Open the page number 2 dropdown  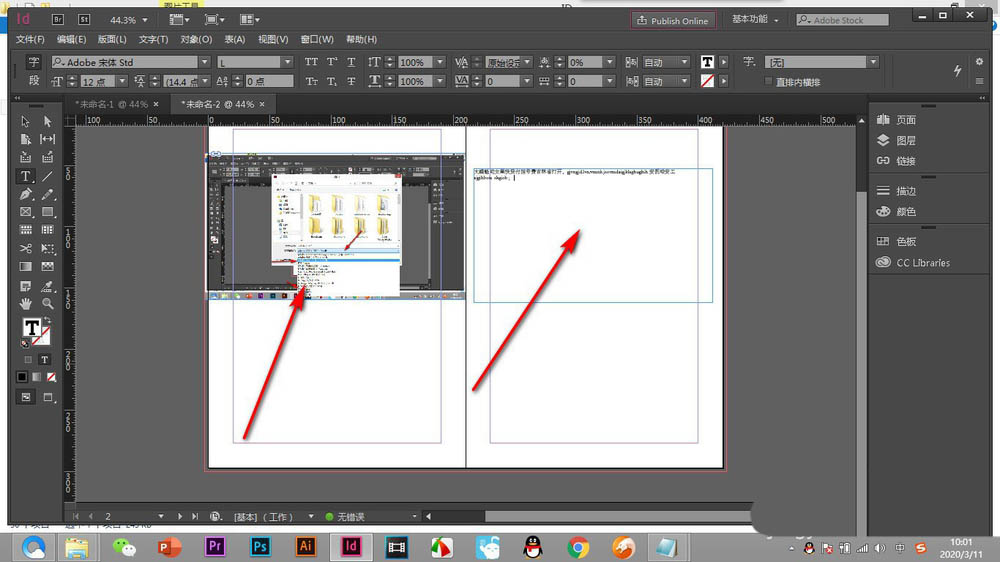(161, 516)
